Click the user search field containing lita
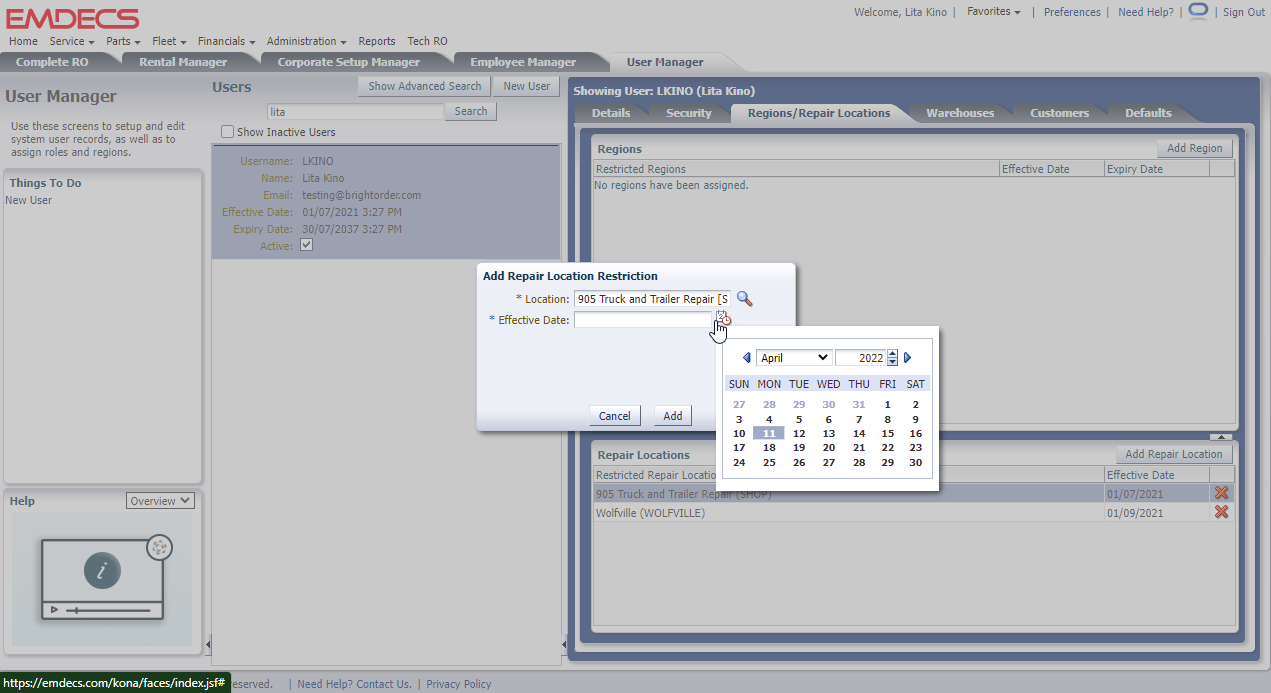 coord(355,112)
